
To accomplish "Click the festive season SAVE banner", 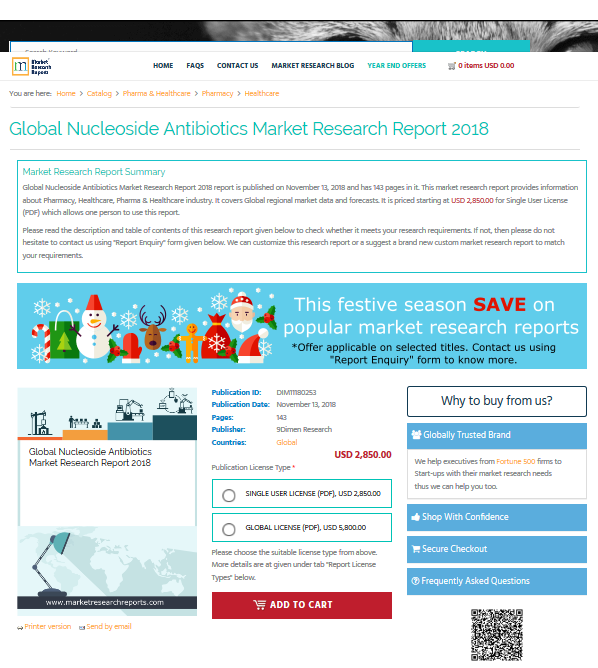I will 302,326.
